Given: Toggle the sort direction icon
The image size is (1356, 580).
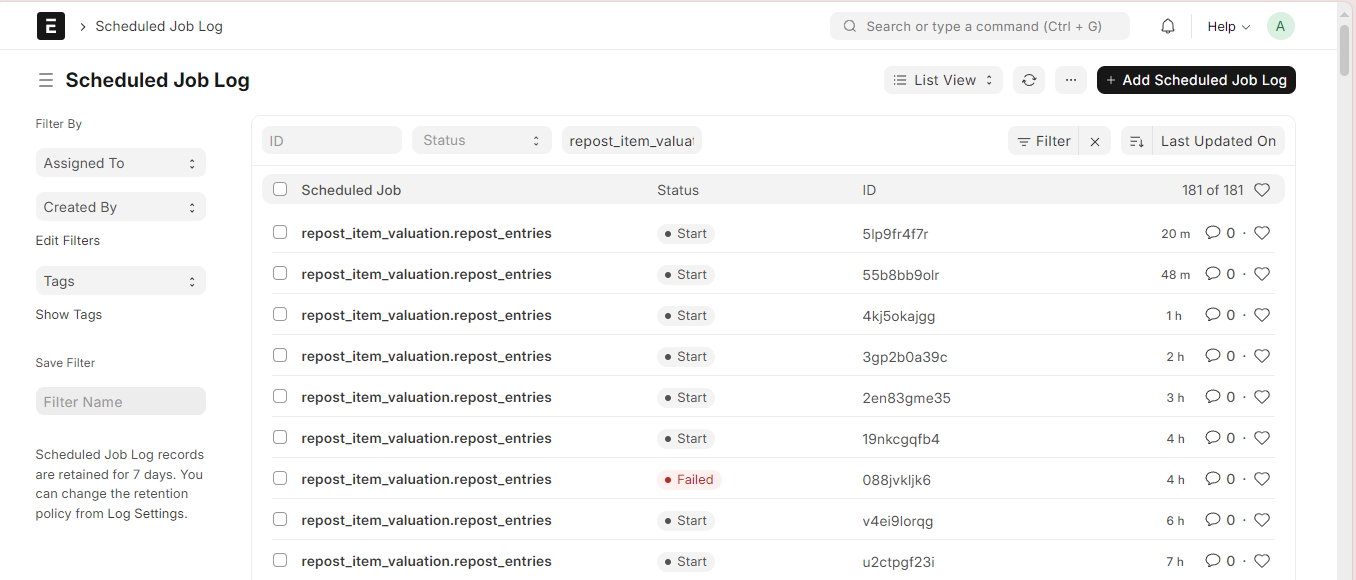Looking at the screenshot, I should [1137, 142].
